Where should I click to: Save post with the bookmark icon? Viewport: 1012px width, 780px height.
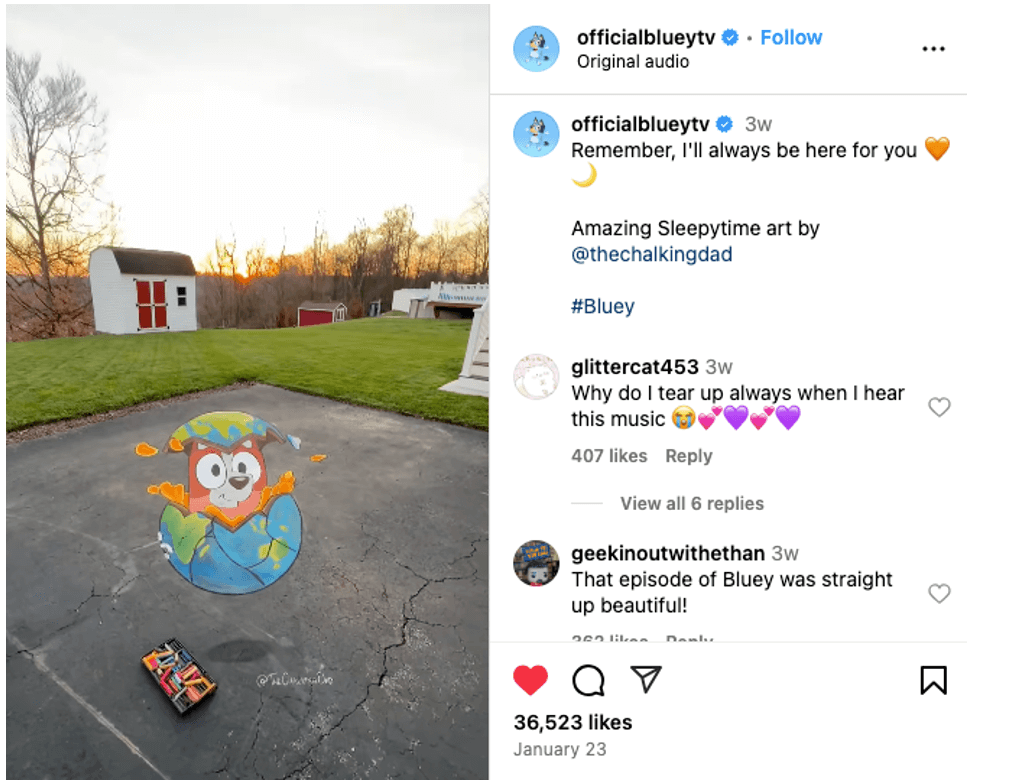click(933, 680)
